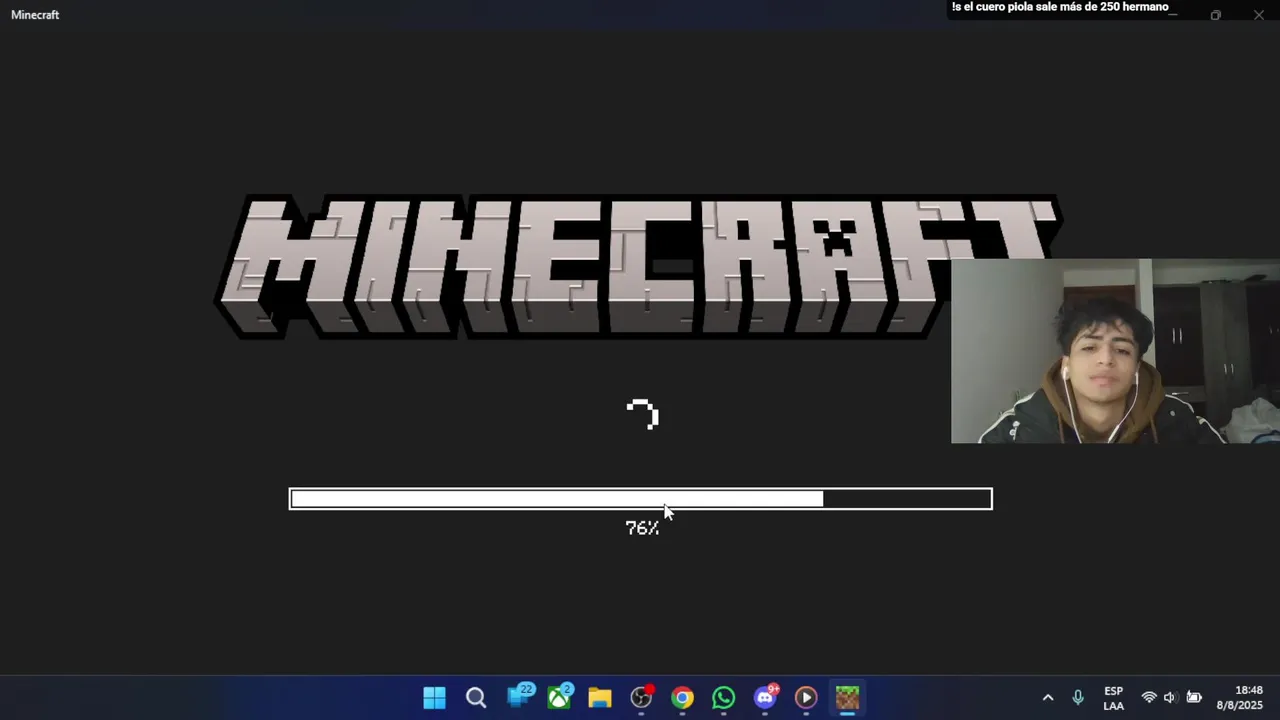Restore down the Minecraft window
This screenshot has height=720, width=1280.
click(x=1216, y=15)
